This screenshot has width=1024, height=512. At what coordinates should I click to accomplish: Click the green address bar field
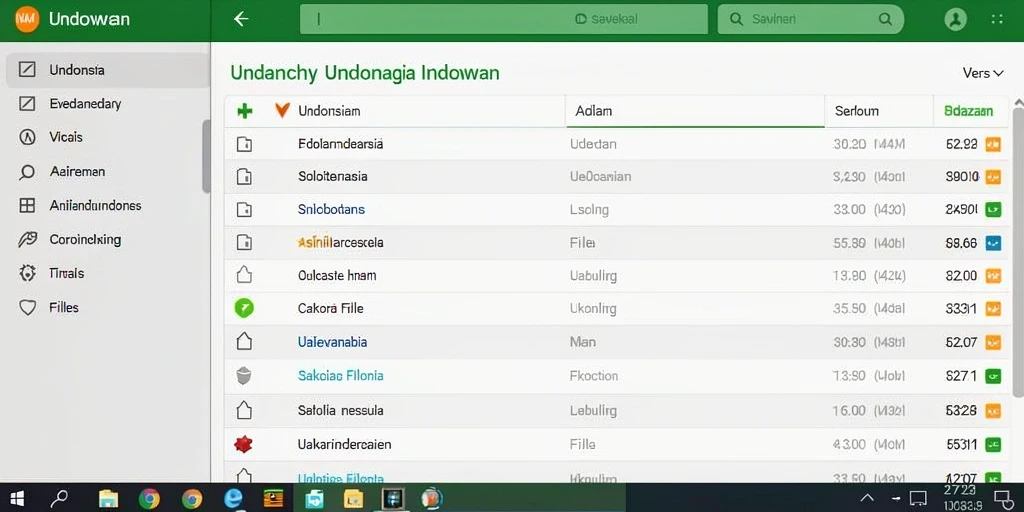[x=504, y=20]
